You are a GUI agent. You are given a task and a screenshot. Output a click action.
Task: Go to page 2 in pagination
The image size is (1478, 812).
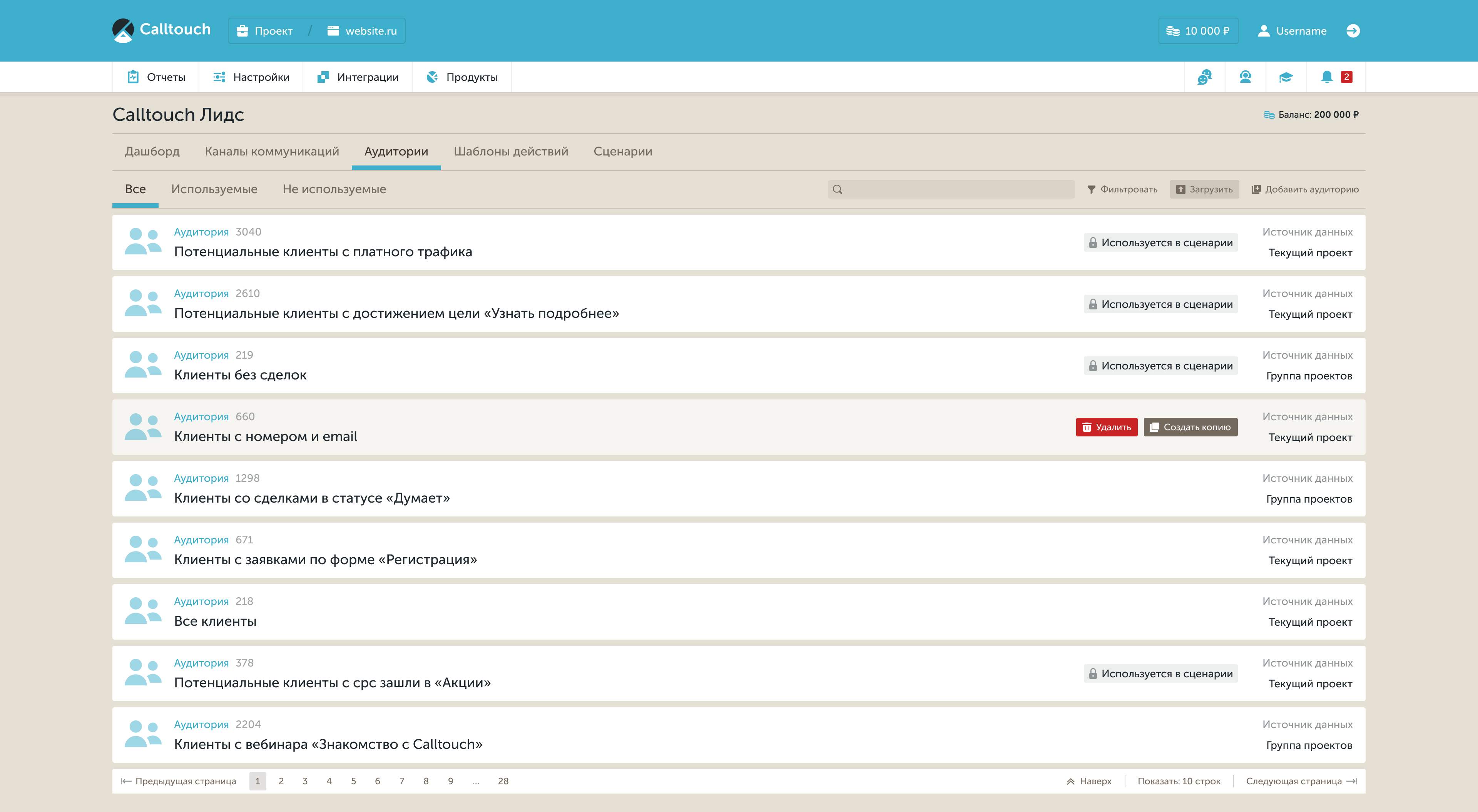coord(281,781)
